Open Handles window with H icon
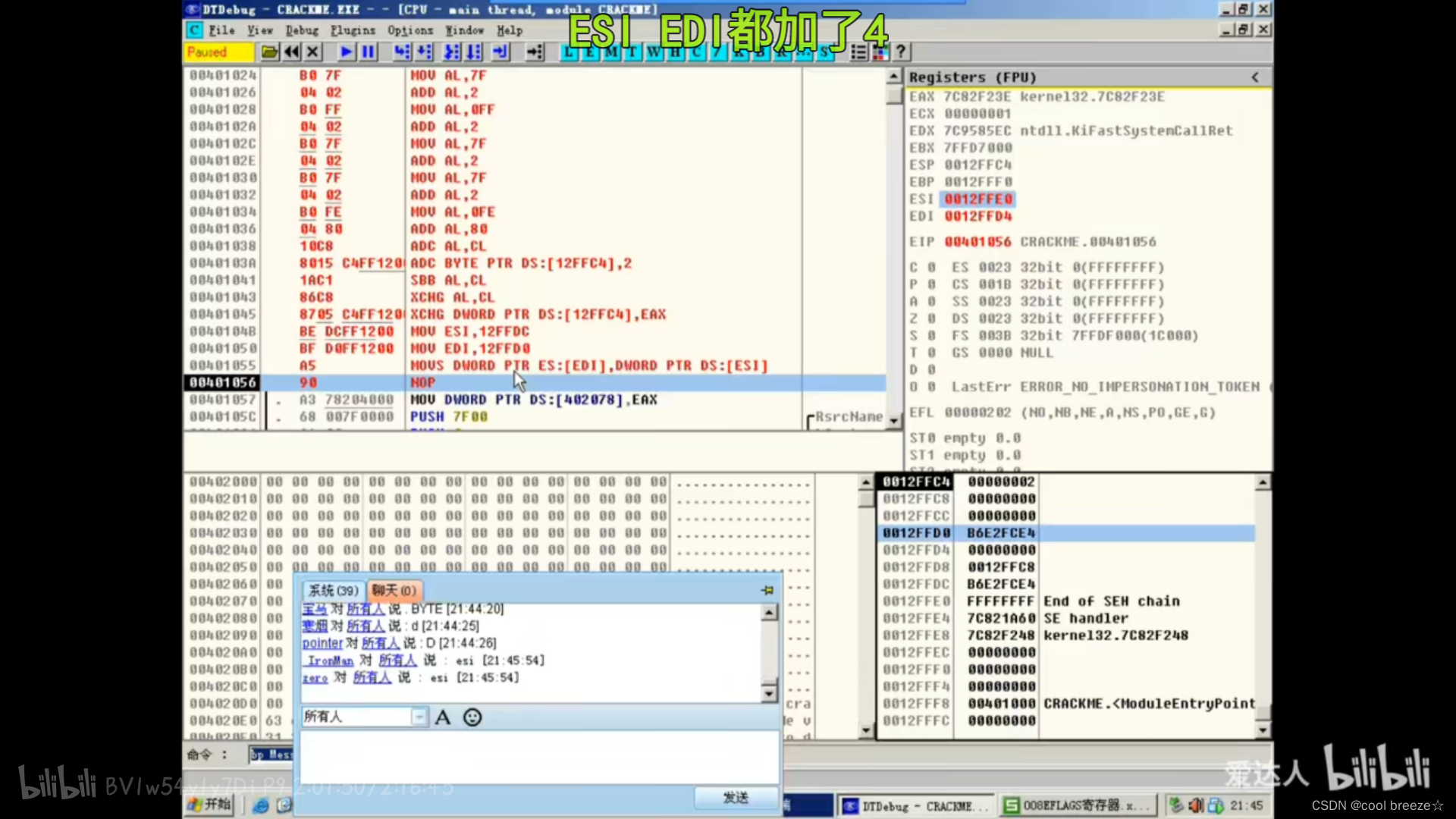Image resolution: width=1456 pixels, height=819 pixels. tap(674, 52)
